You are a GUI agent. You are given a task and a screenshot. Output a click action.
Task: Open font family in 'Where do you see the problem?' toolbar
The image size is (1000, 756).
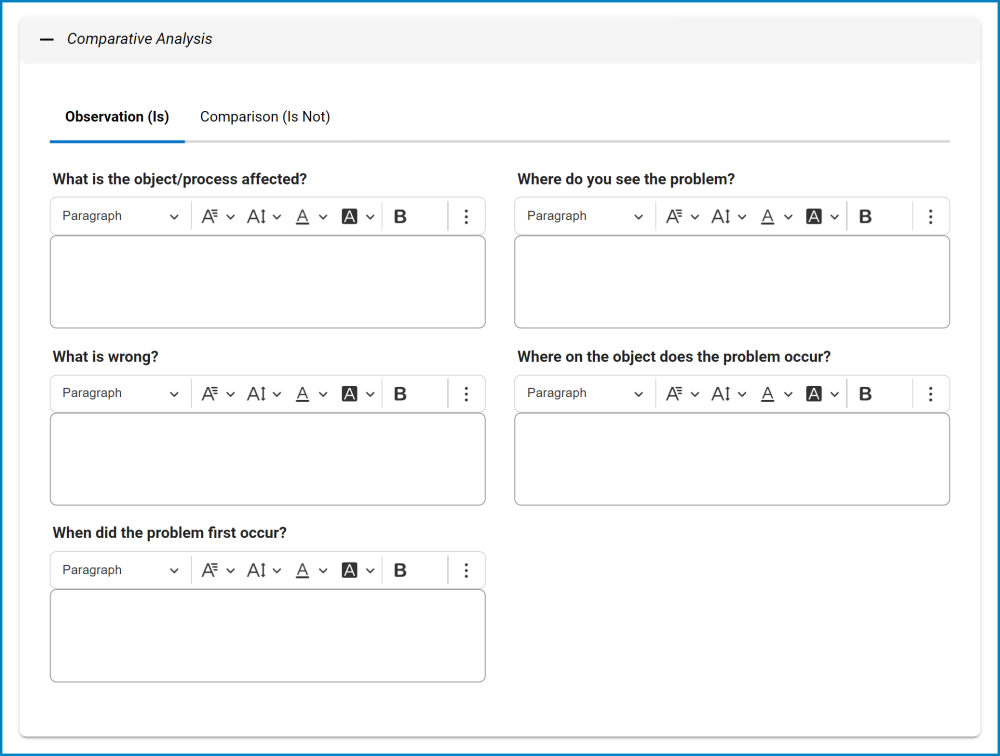(682, 217)
